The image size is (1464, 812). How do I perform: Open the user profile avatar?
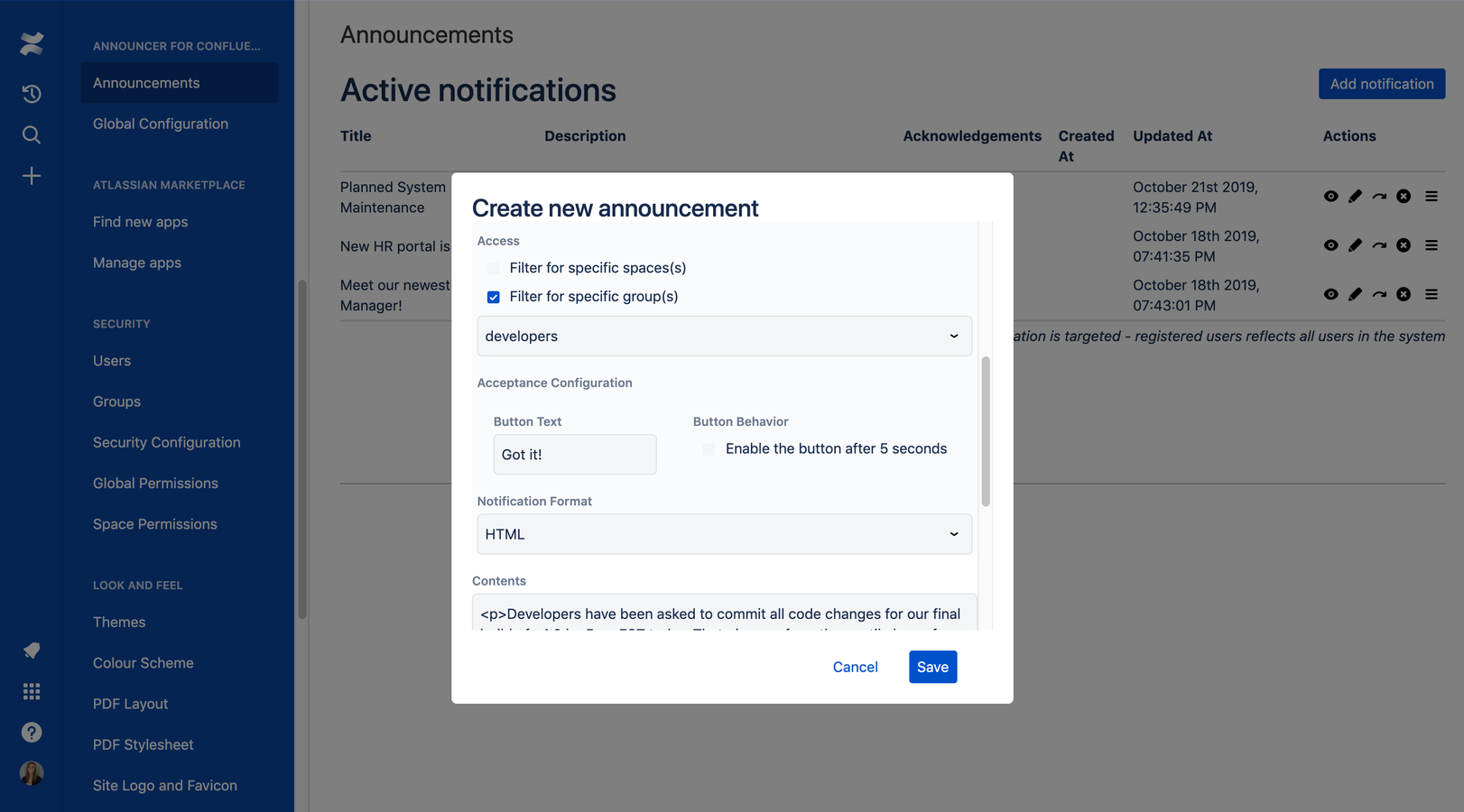32,773
